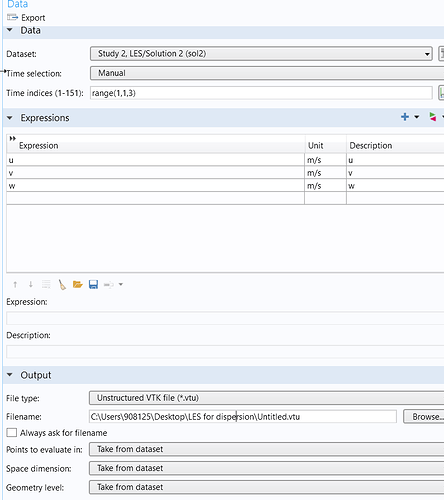
Task: Click the Delete row icon below table
Action: 46,284
